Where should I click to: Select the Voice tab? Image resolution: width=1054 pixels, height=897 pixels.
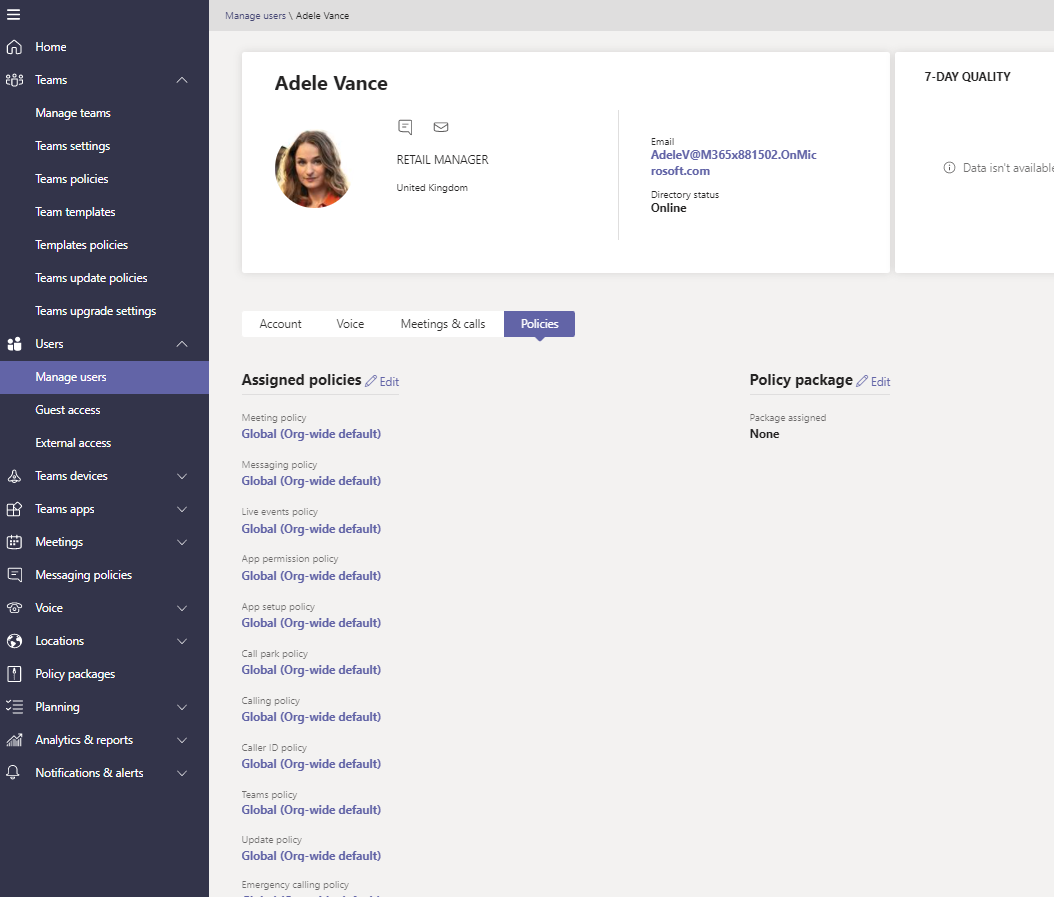pos(350,324)
